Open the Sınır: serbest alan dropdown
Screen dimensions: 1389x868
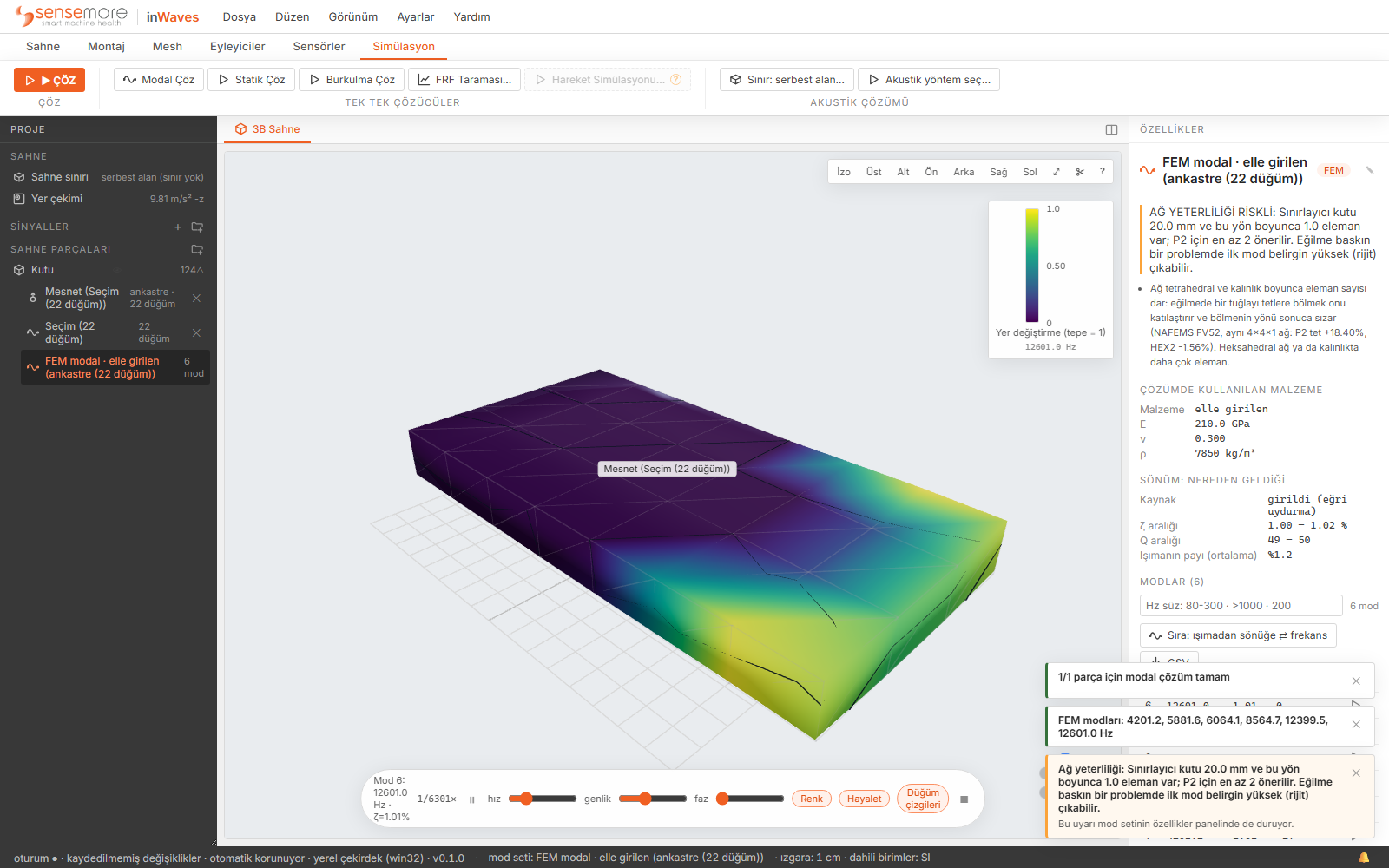(787, 80)
